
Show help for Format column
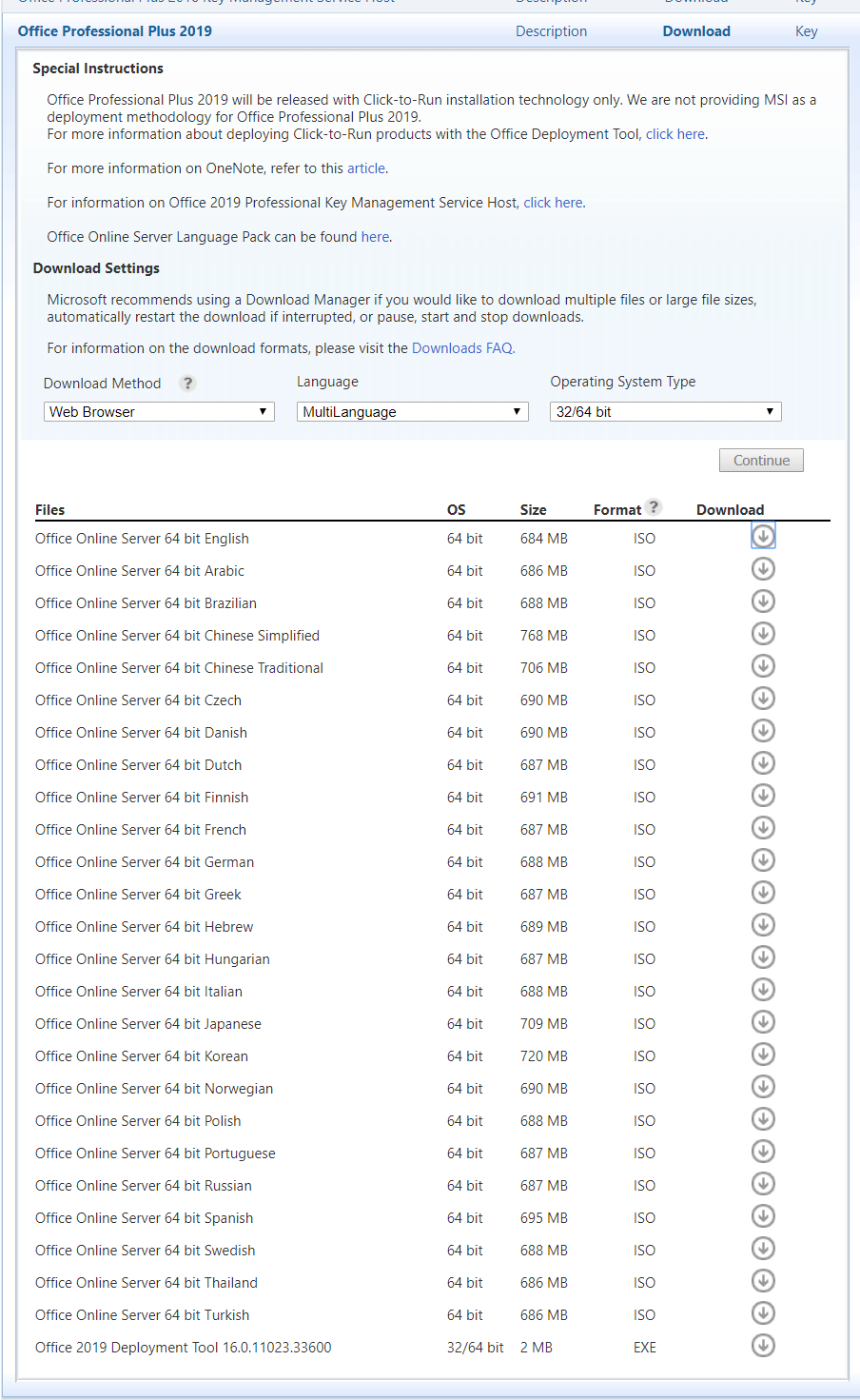pos(654,506)
